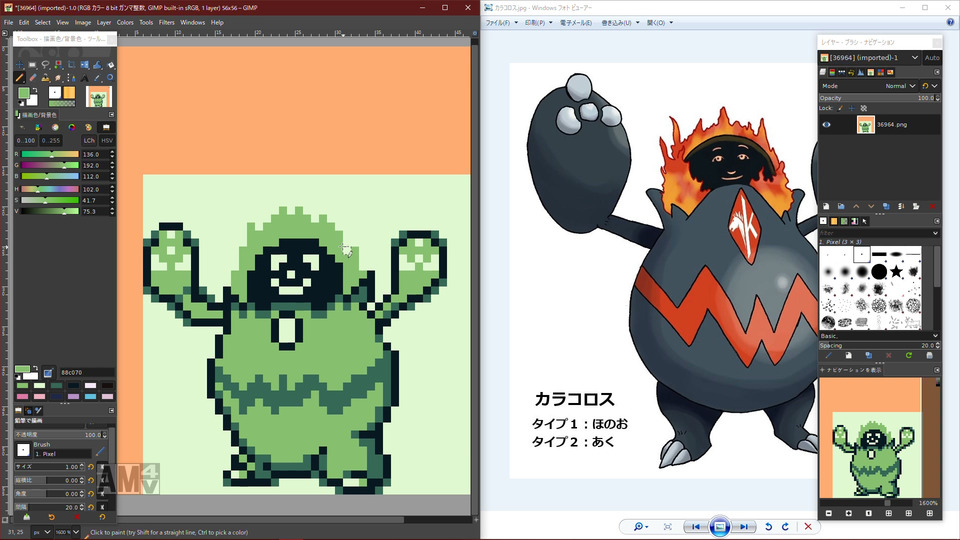
Task: Swap foreground and background colors
Action: (35, 90)
